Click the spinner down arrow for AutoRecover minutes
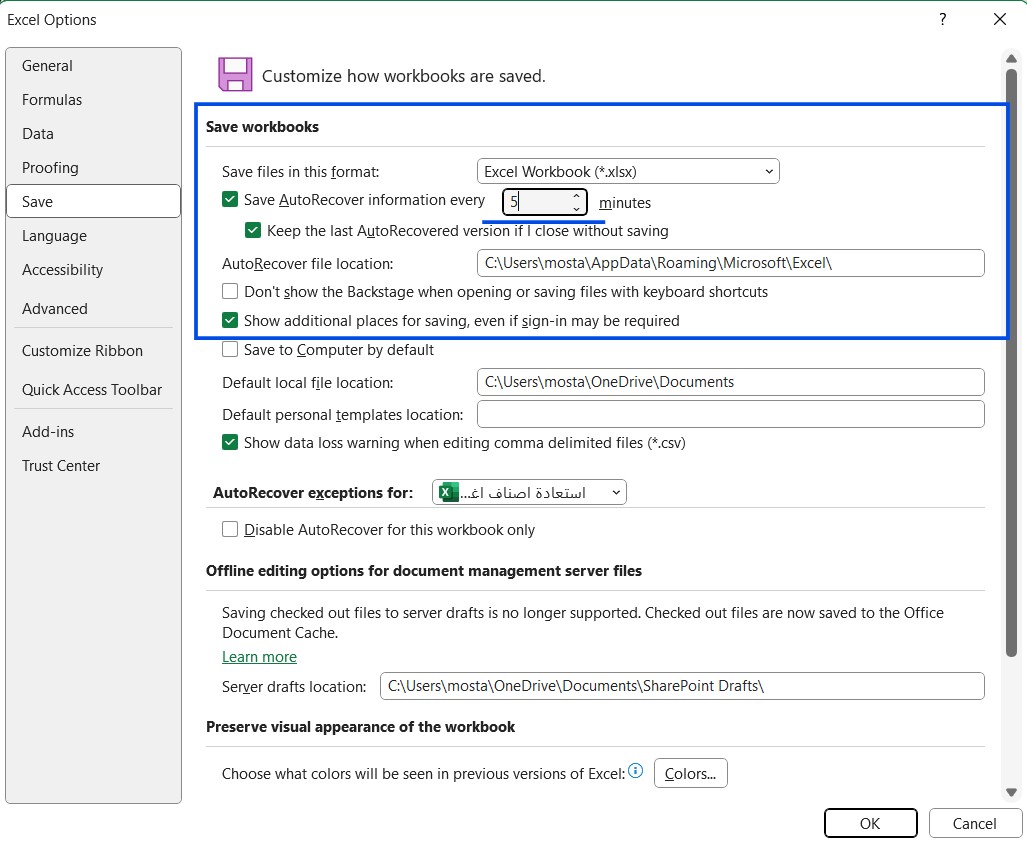The width and height of the screenshot is (1027, 842). pyautogui.click(x=576, y=208)
